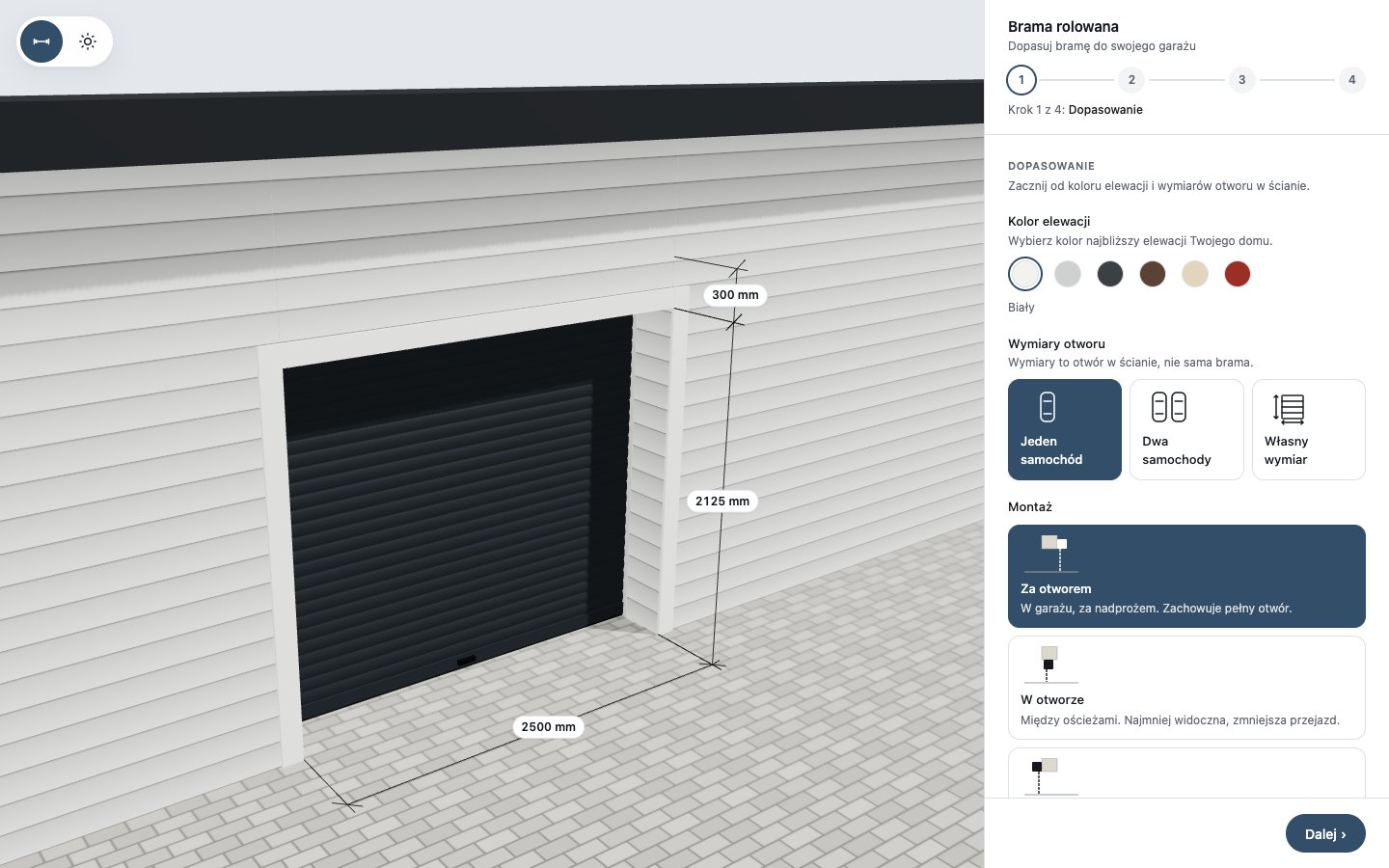
Task: Select the light grey facade color
Action: 1068,274
